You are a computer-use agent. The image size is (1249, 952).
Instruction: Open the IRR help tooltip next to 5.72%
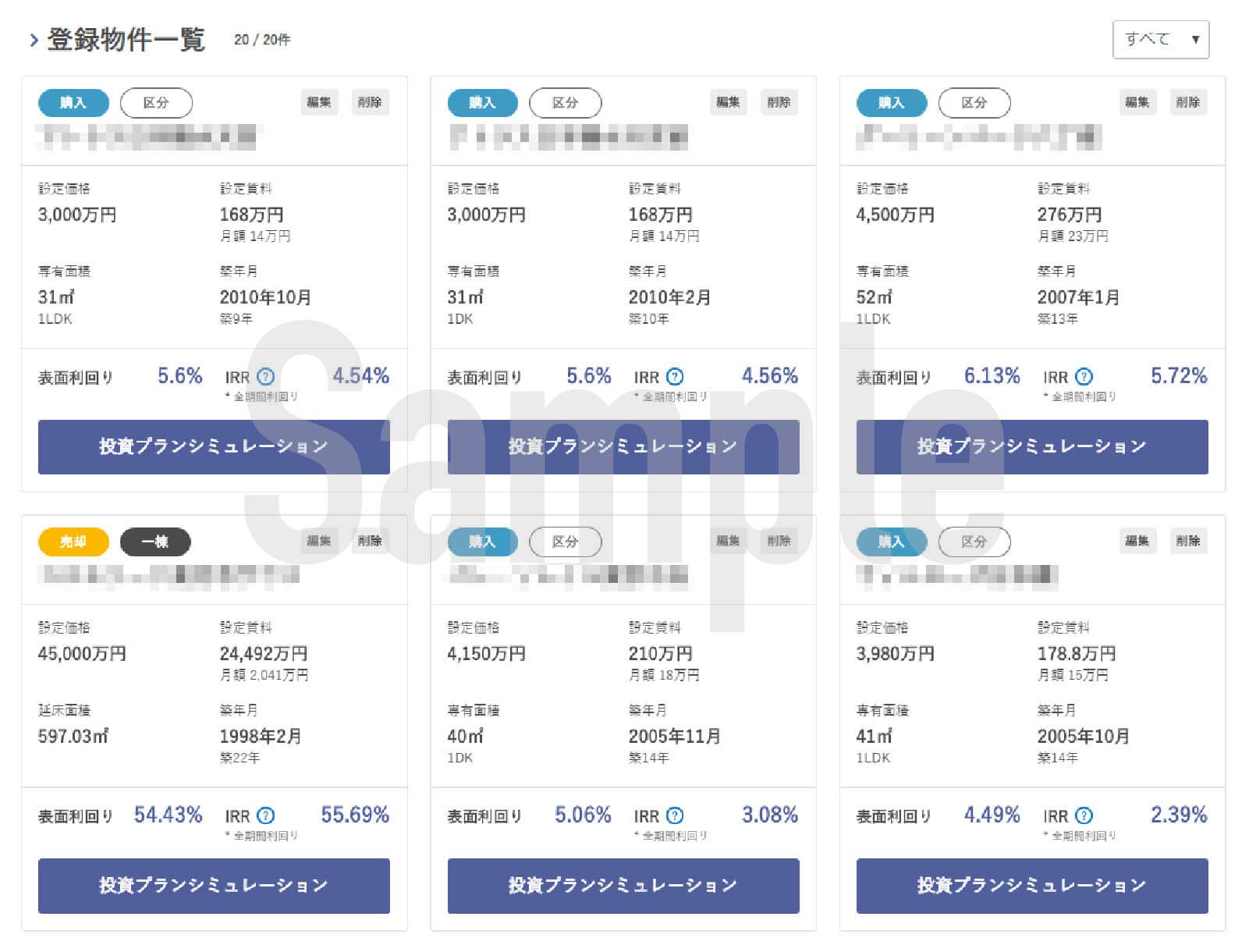(1084, 377)
